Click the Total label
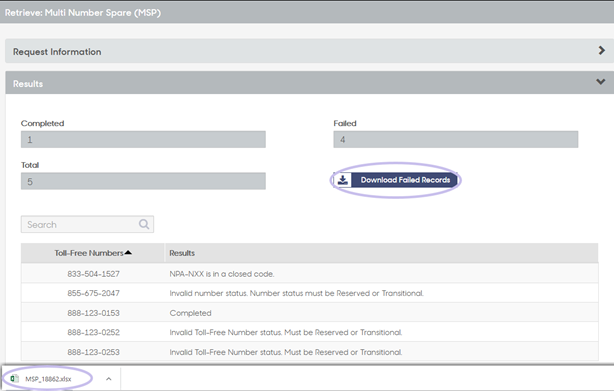The image size is (614, 391). [x=30, y=165]
